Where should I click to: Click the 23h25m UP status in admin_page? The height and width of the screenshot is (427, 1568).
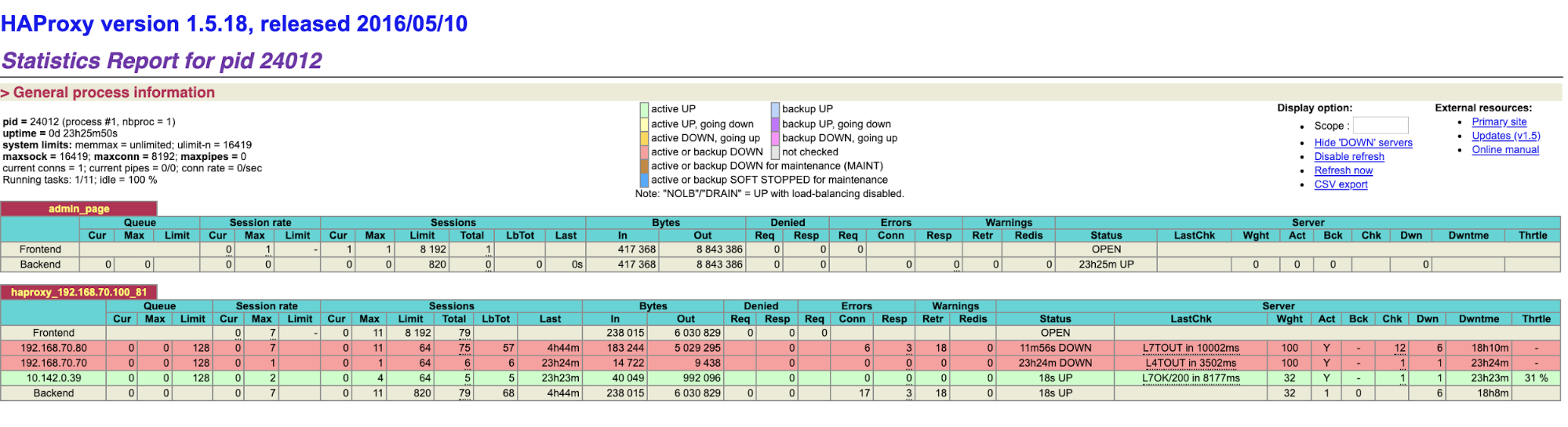(1106, 265)
